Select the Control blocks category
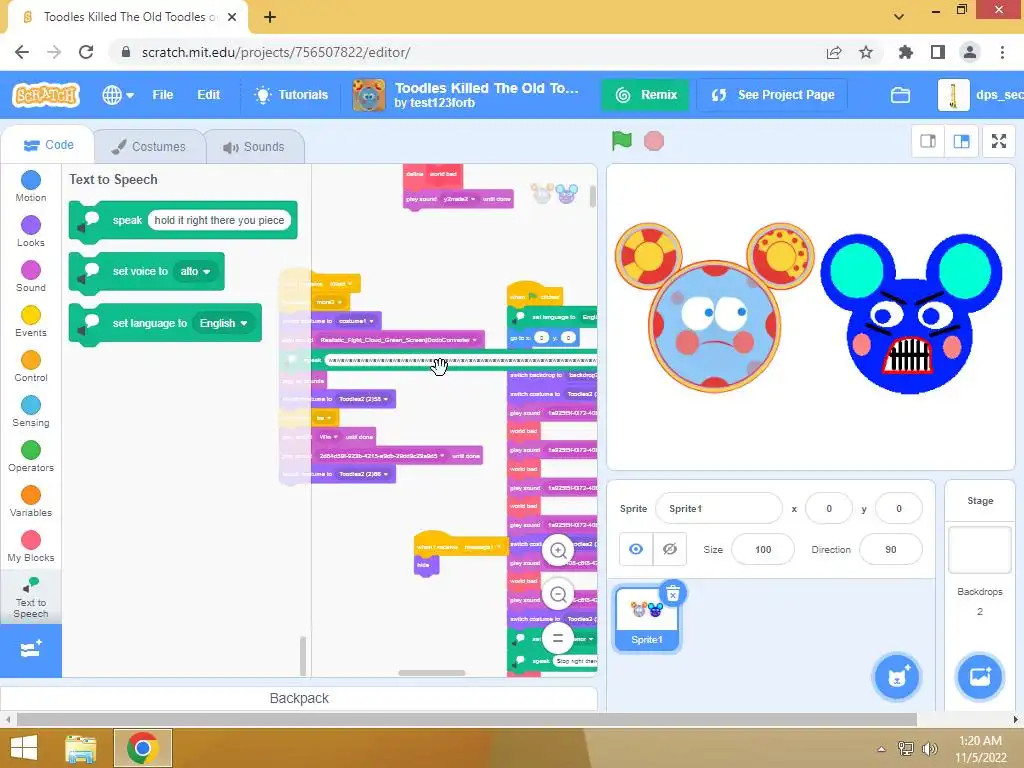This screenshot has width=1024, height=768. 31,366
